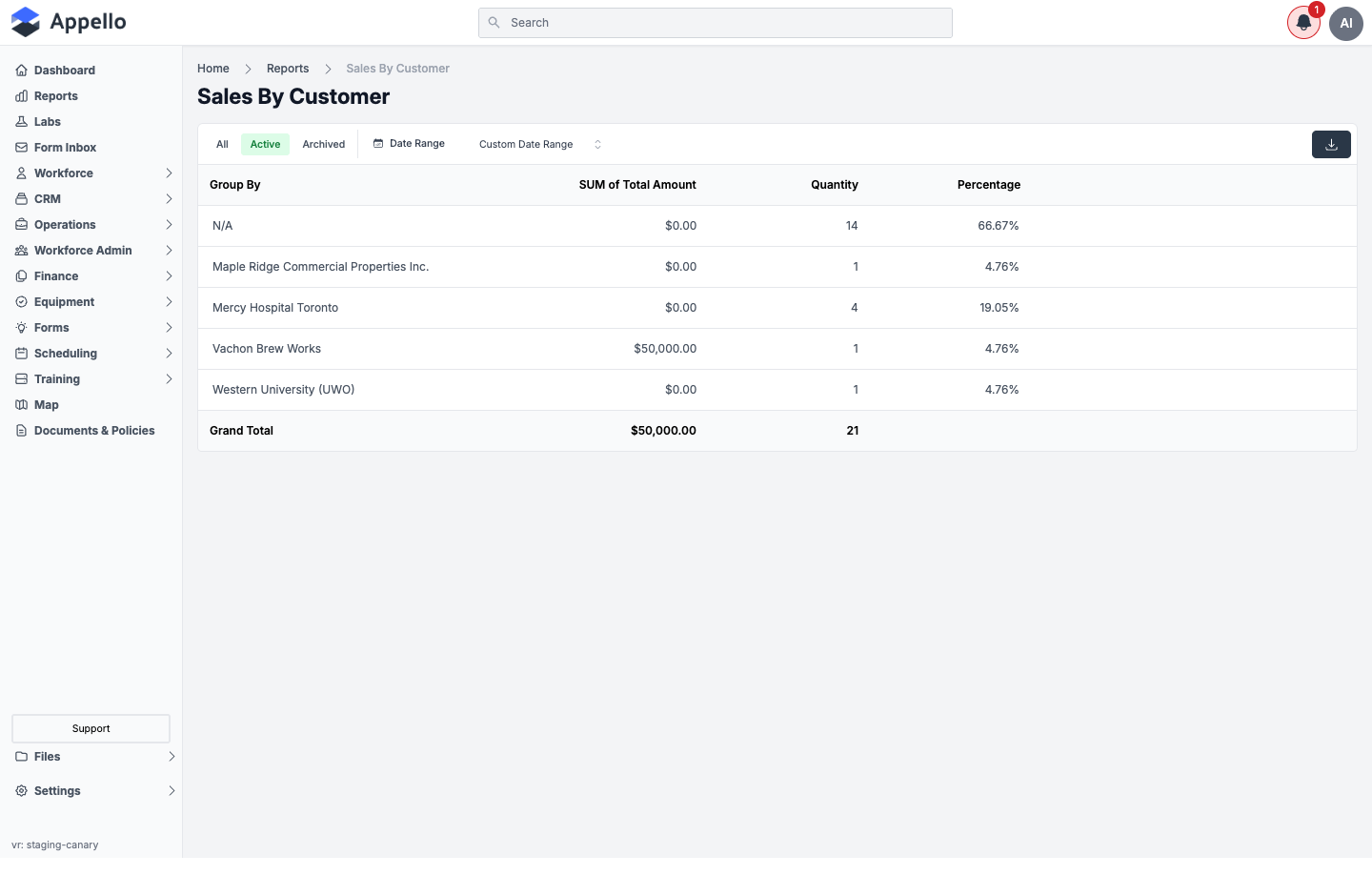Click the CRM sidebar icon

21,199
